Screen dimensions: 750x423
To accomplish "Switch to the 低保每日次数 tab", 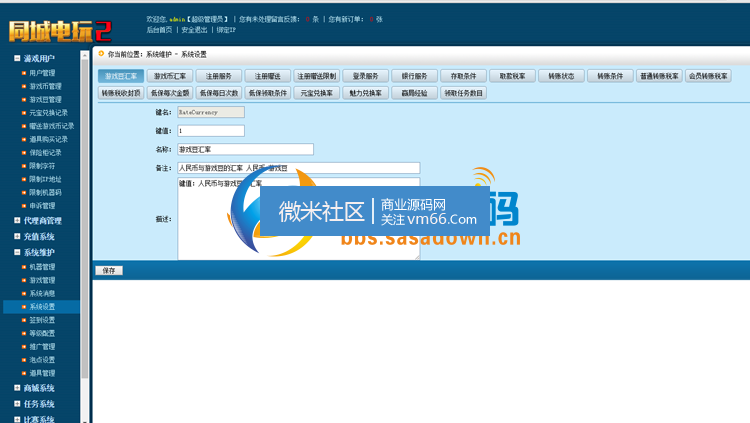I will 219,93.
